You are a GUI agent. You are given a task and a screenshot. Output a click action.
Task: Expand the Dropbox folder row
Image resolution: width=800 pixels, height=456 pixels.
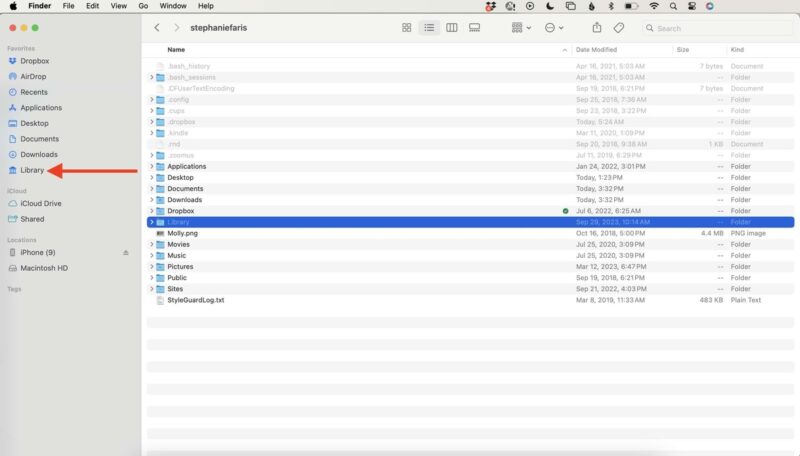pos(152,211)
